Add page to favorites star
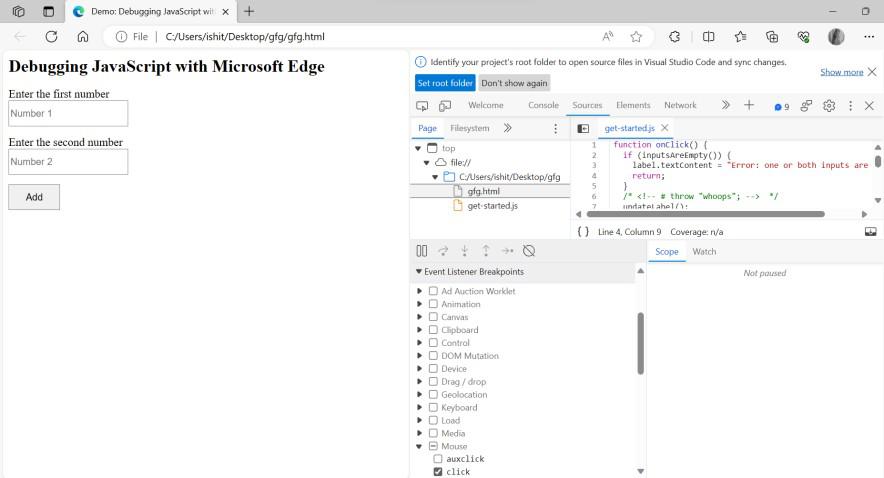The width and height of the screenshot is (884, 478). tap(636, 36)
